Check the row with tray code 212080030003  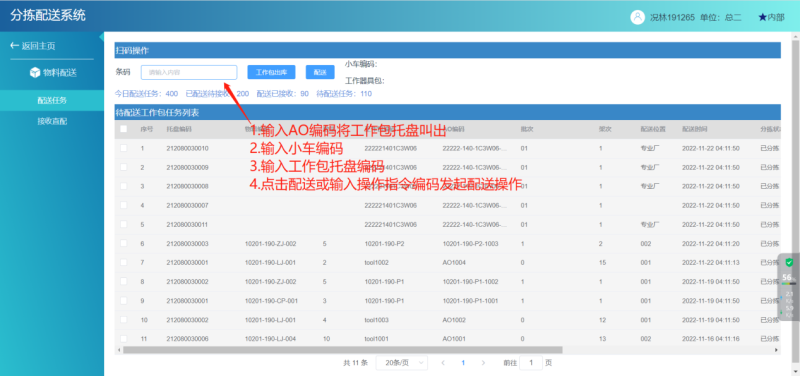coord(123,244)
